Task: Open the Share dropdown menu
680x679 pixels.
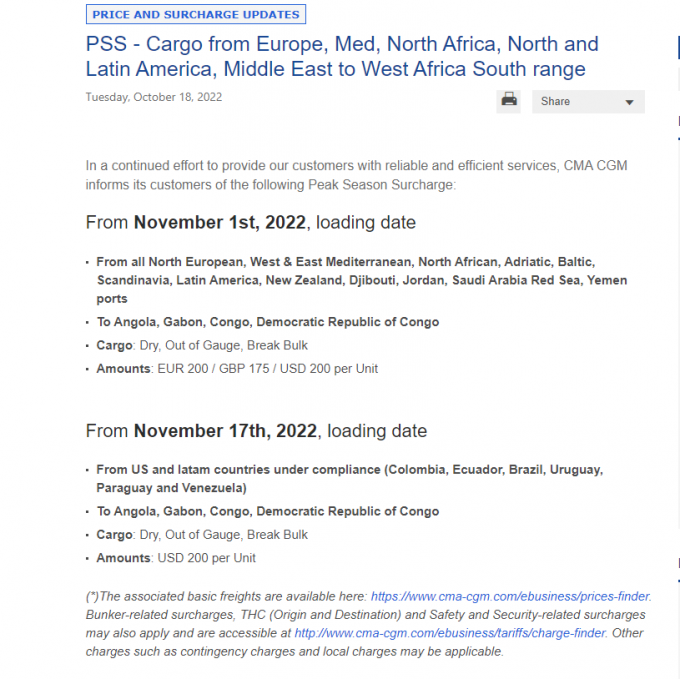Action: (x=588, y=101)
